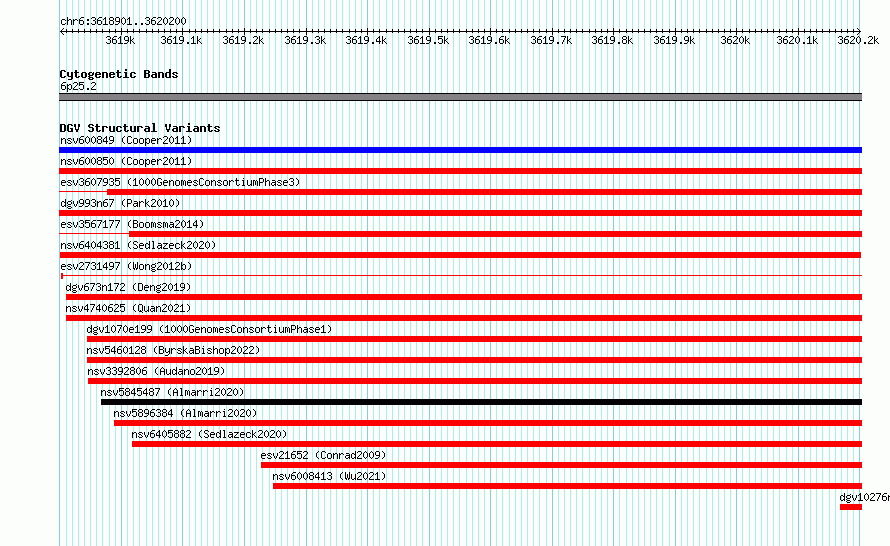Image resolution: width=890 pixels, height=546 pixels.
Task: Click the thin esv2731497 variant line
Action: pyautogui.click(x=461, y=276)
